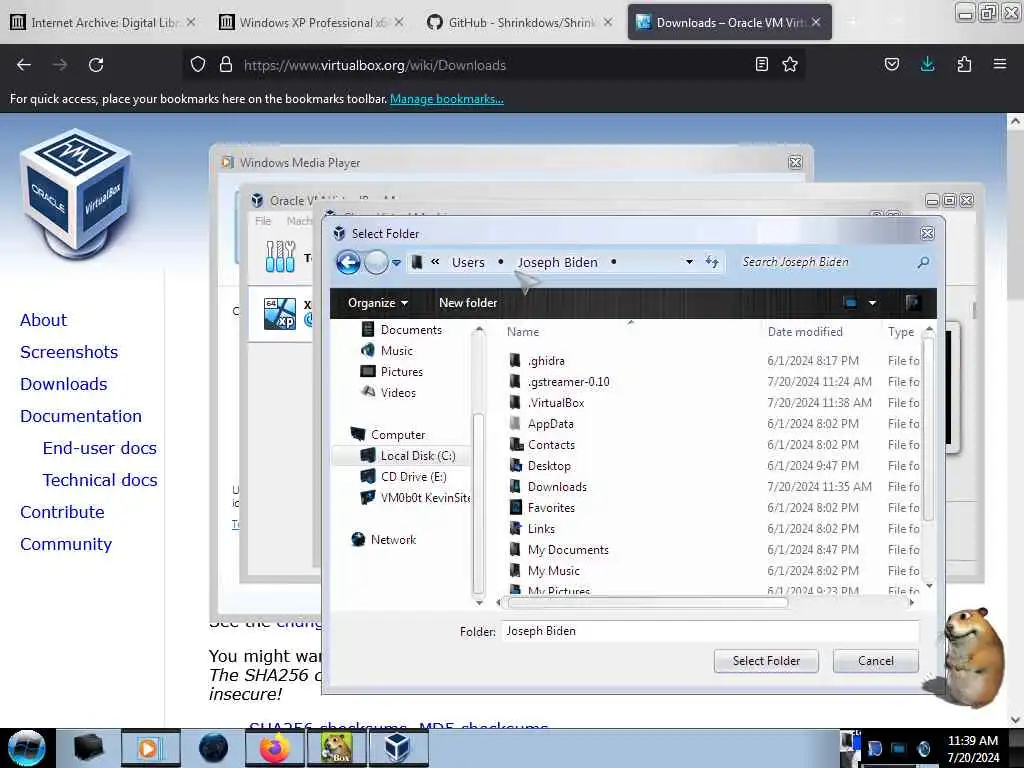
Task: Select the .gstreamer-0.10 folder
Action: coord(568,381)
